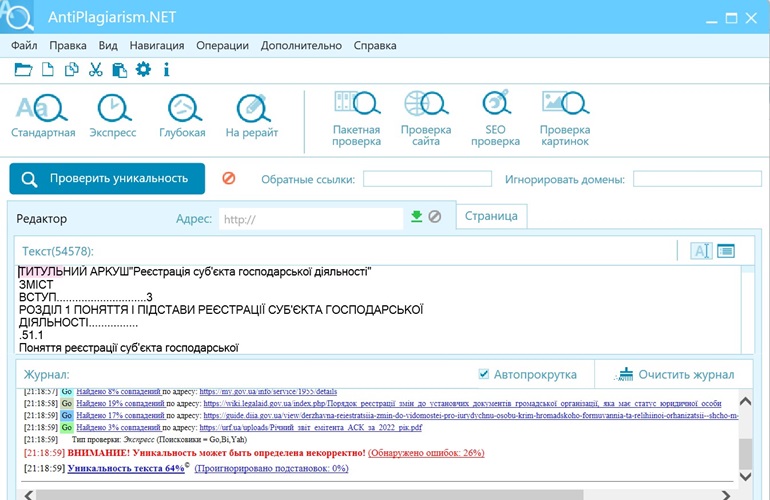Image resolution: width=770 pixels, height=500 pixels.
Task: Open the Дополнительно menu
Action: 301,46
